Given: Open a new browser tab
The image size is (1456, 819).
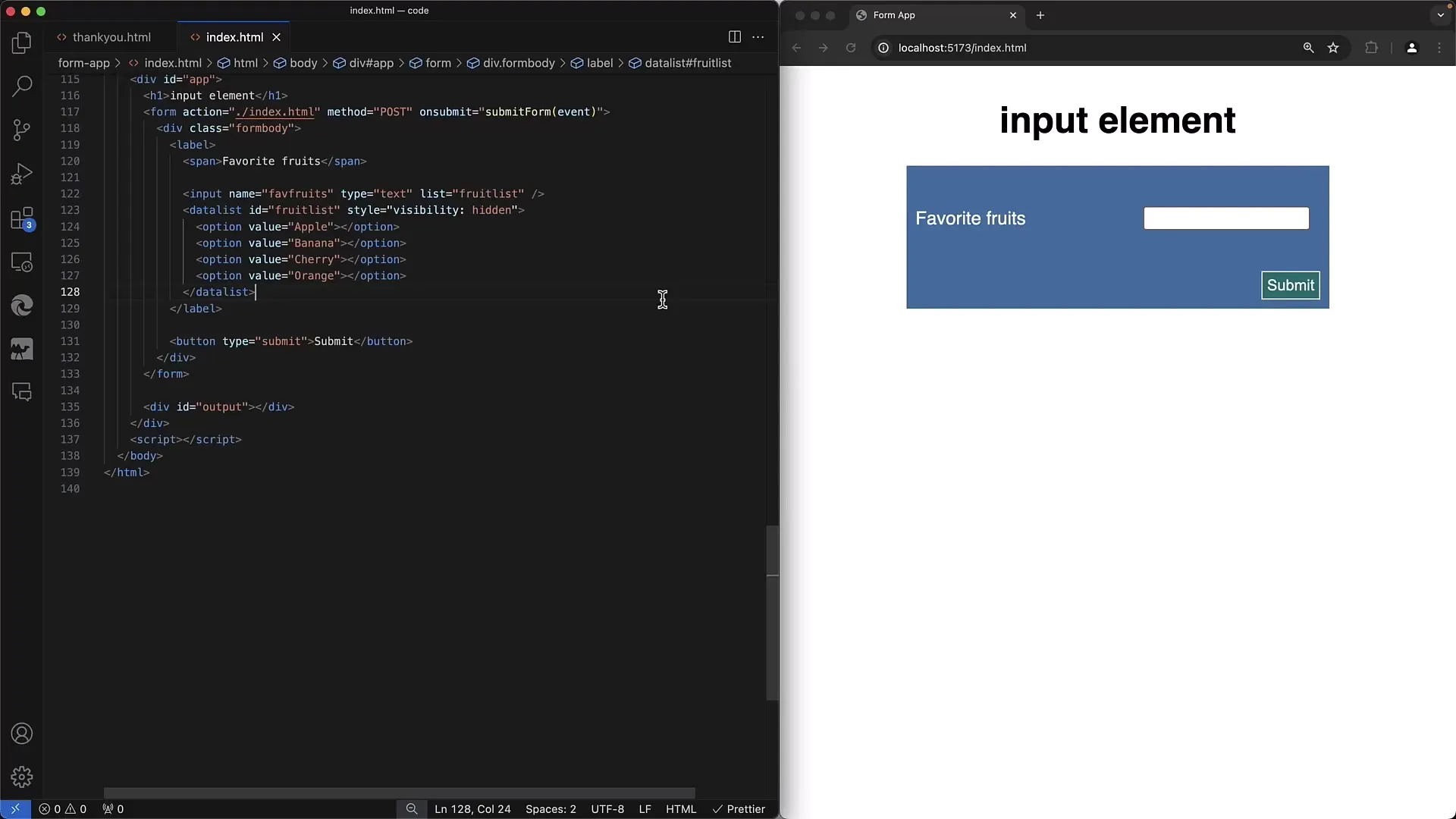Looking at the screenshot, I should coord(1040,15).
